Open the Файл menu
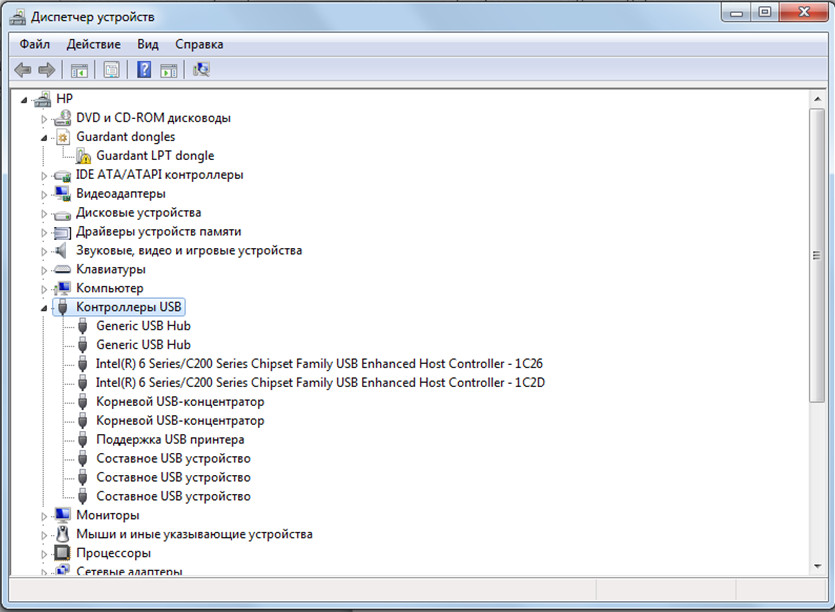 click(x=34, y=44)
